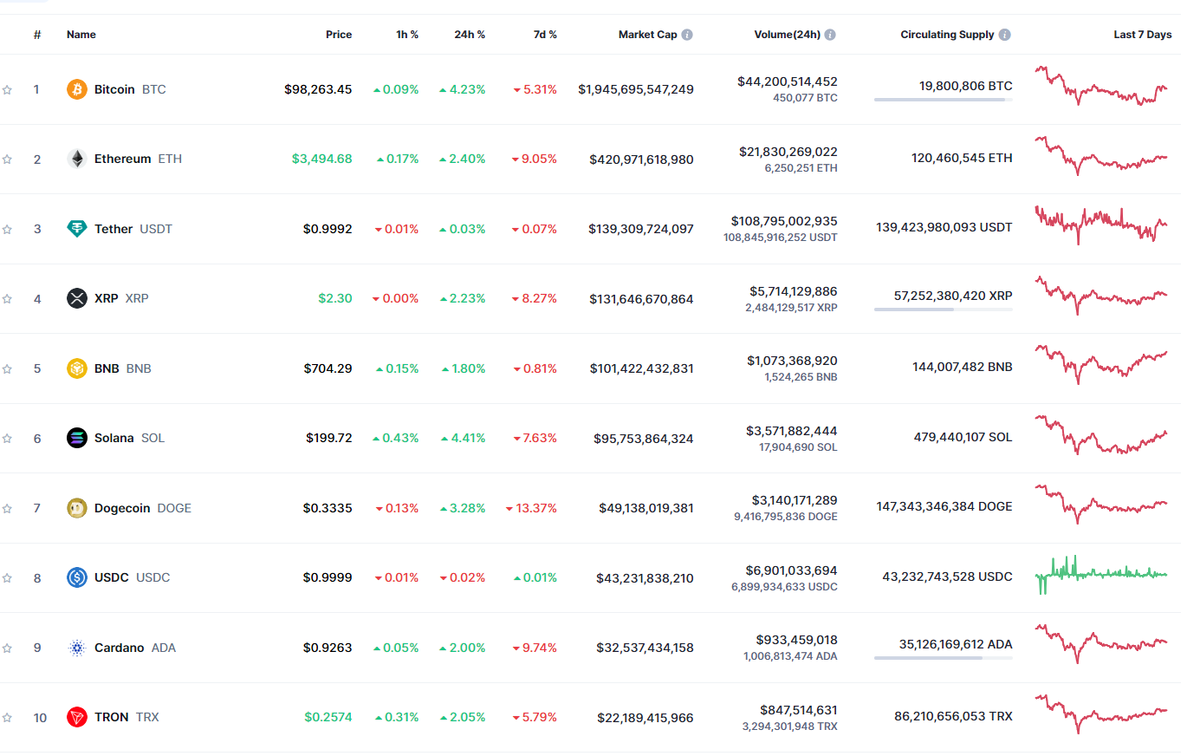
Task: Click Tether volume $108,795,002,935
Action: [x=785, y=221]
